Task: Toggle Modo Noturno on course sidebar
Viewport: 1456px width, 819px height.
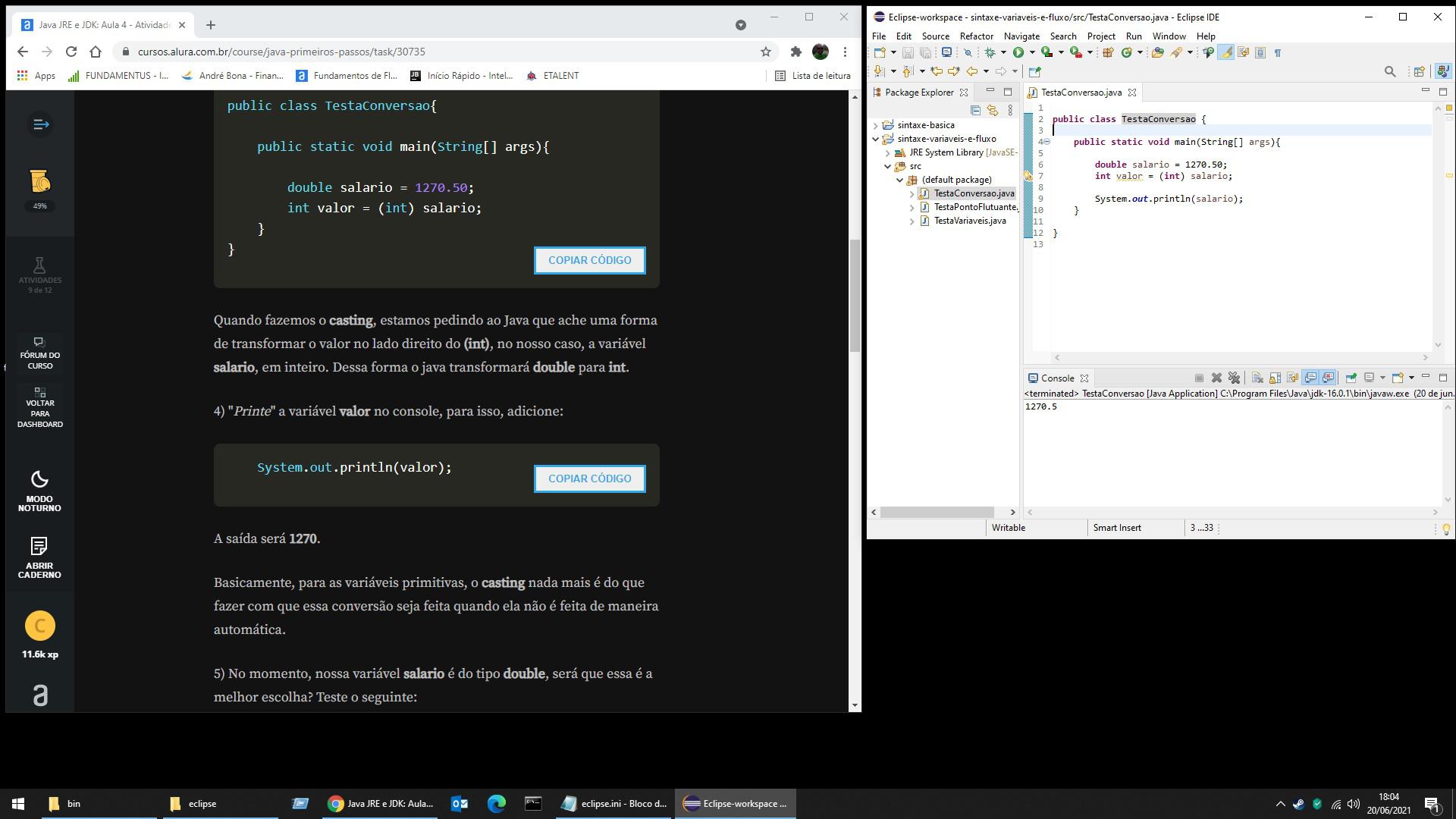Action: pyautogui.click(x=39, y=489)
